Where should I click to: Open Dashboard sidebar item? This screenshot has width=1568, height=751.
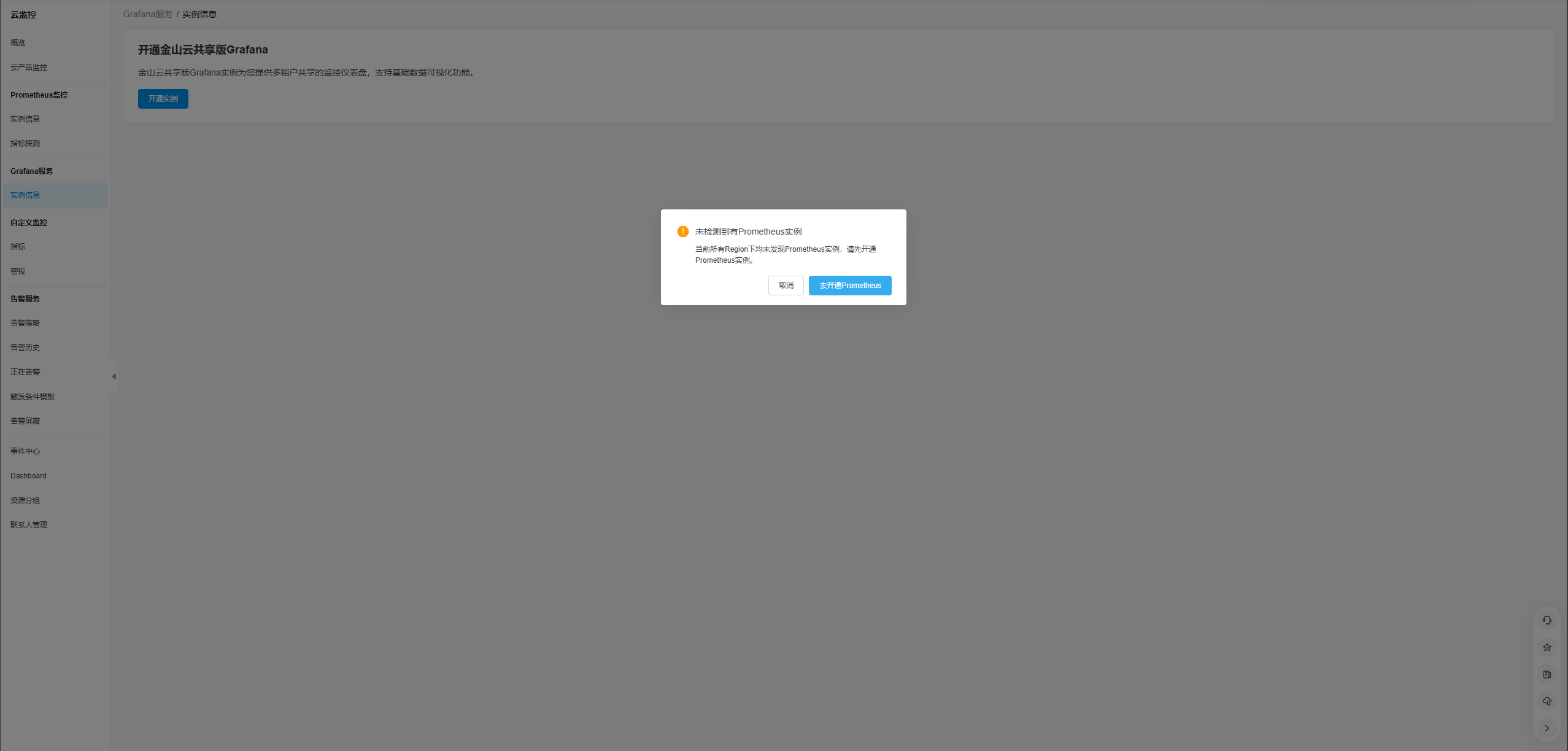click(x=28, y=476)
